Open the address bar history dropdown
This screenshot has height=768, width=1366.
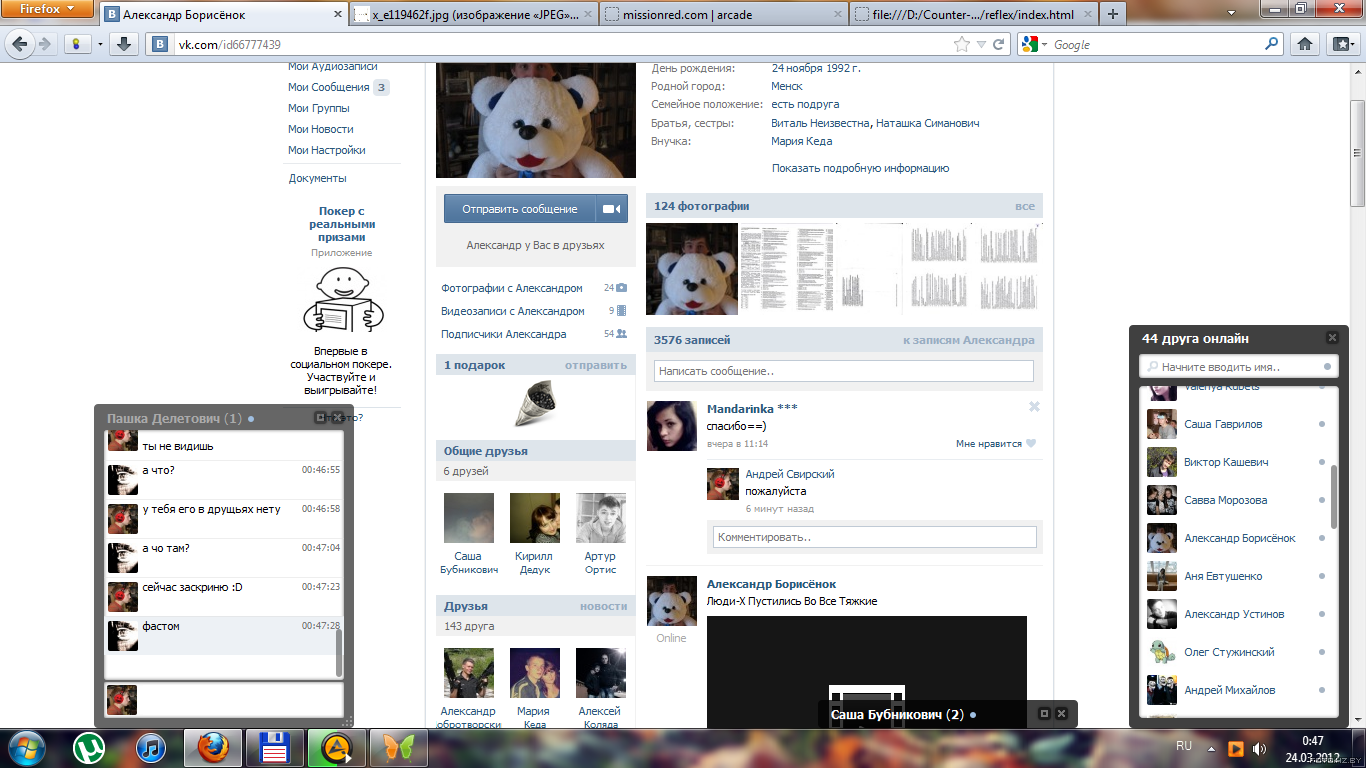click(x=982, y=44)
